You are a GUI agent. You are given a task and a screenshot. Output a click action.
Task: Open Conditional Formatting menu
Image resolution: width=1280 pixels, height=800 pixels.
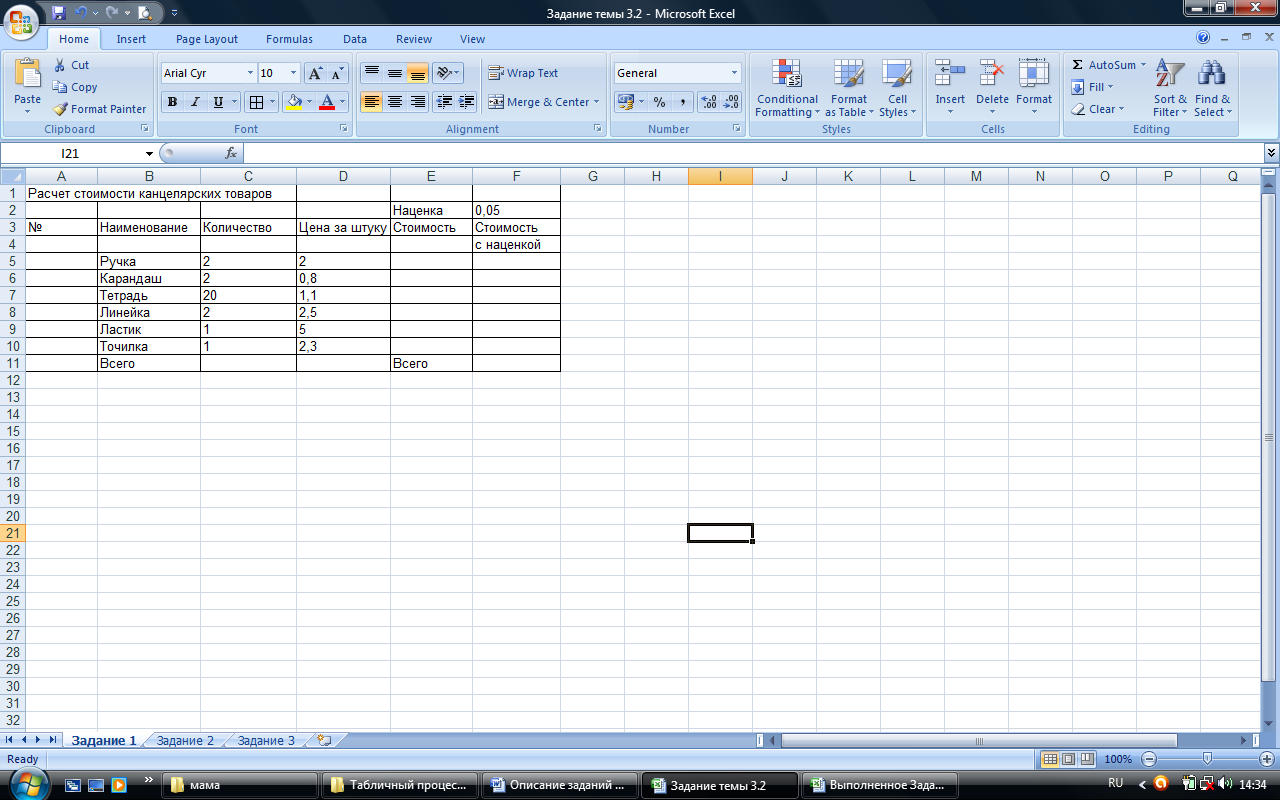[787, 88]
